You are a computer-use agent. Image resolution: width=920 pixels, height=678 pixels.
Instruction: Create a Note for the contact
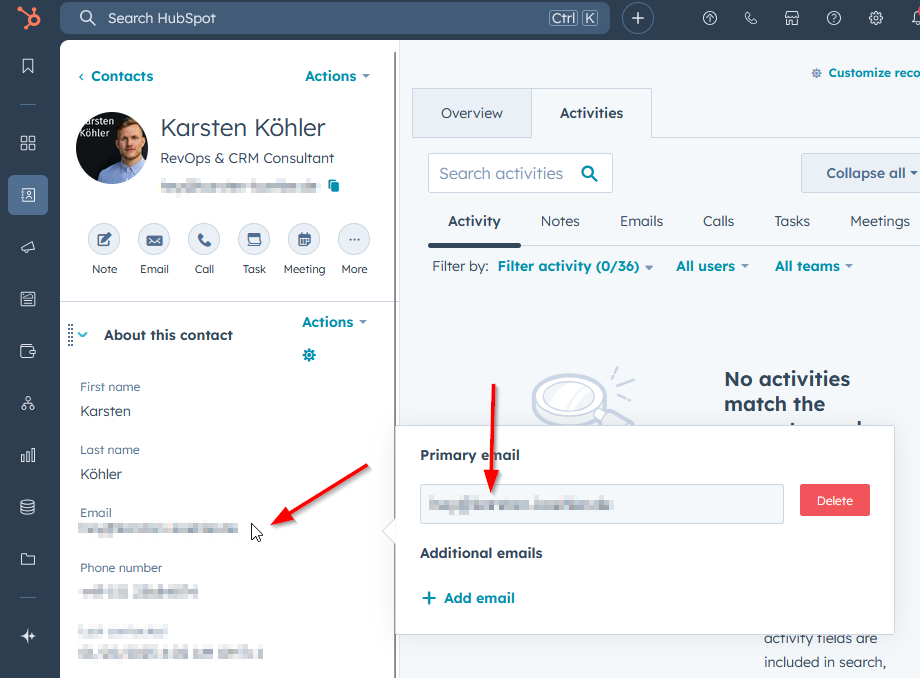click(104, 239)
